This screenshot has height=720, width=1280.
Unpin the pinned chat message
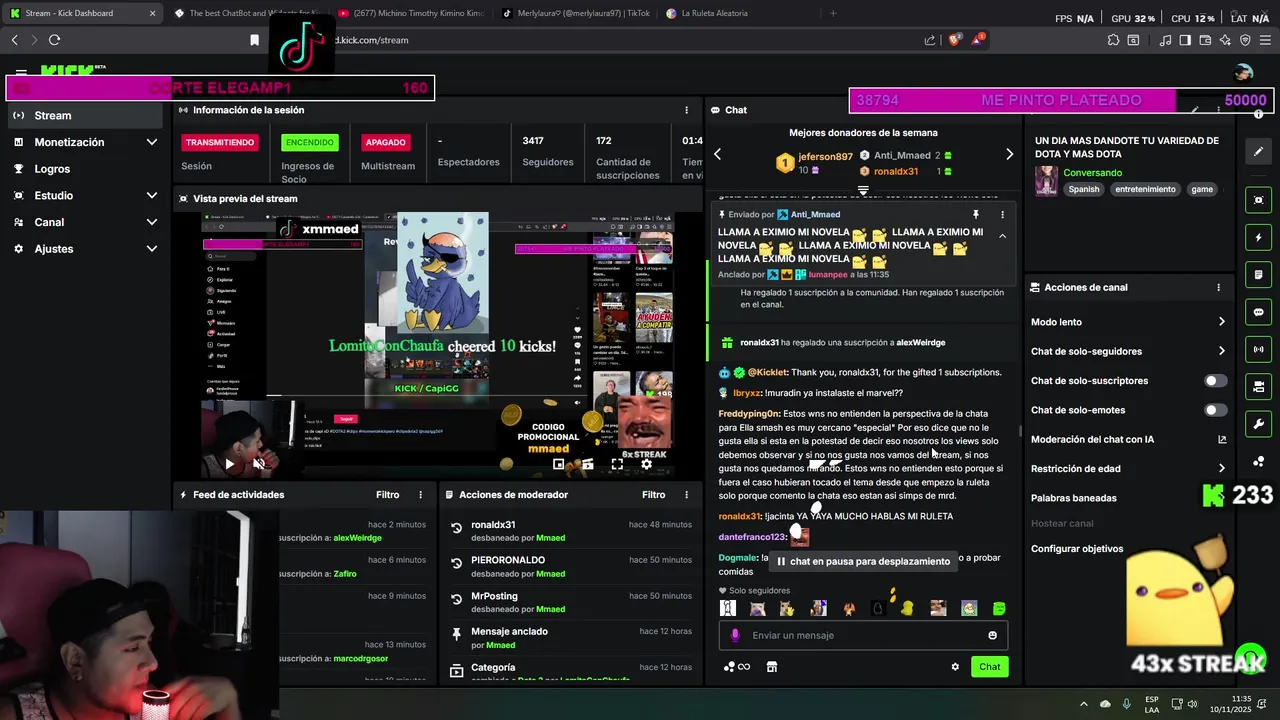click(976, 214)
